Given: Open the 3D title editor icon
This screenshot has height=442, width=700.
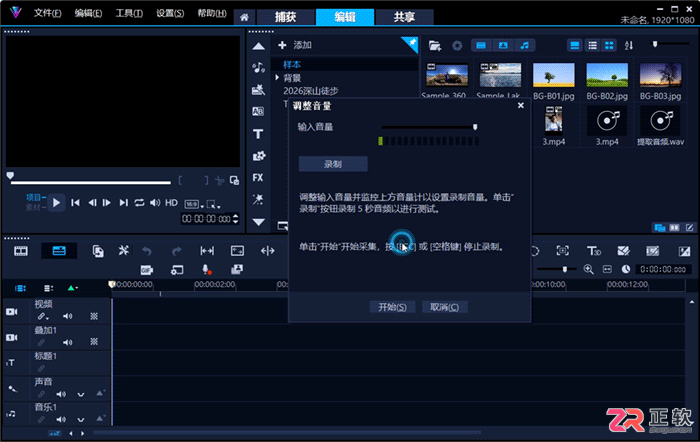Looking at the screenshot, I should (593, 251).
